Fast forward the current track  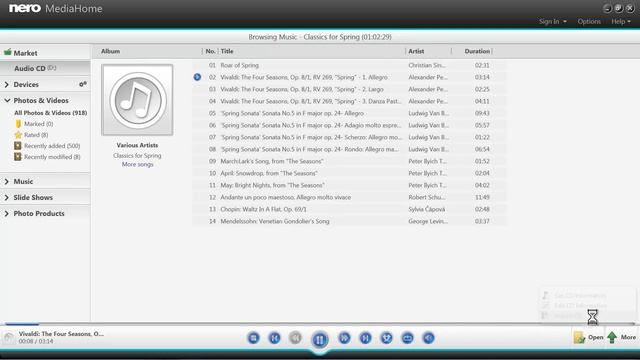tap(344, 338)
